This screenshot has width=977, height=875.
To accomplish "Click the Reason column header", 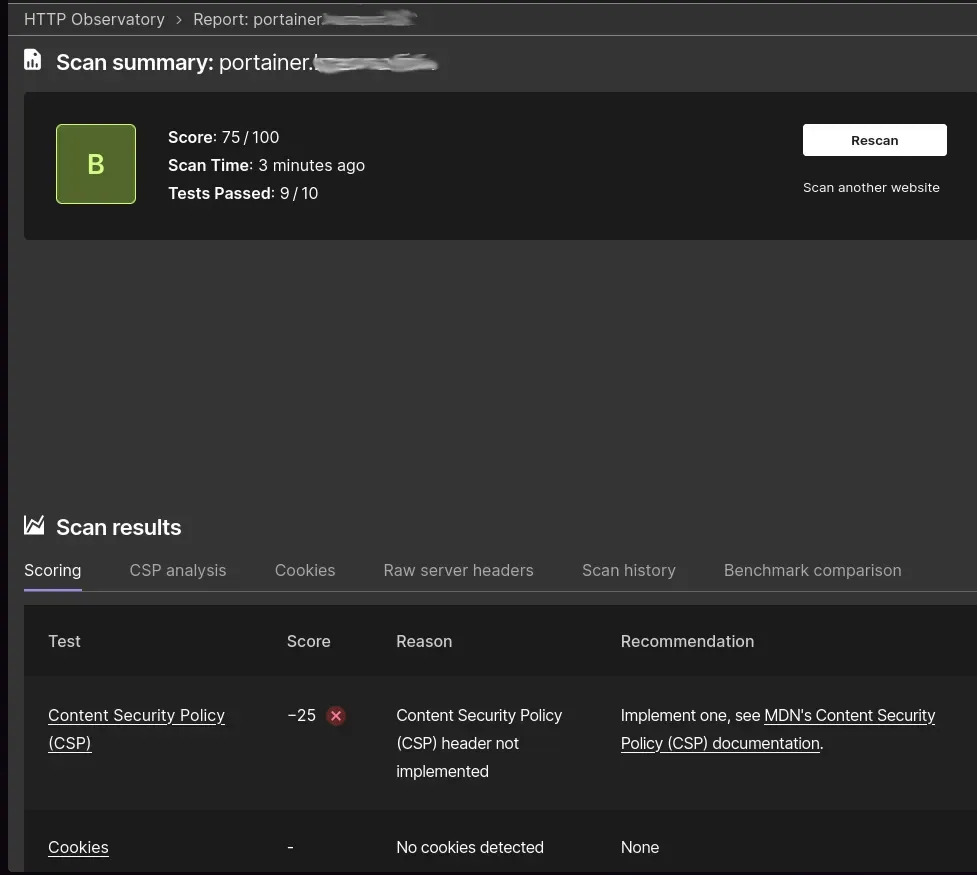I will (424, 641).
